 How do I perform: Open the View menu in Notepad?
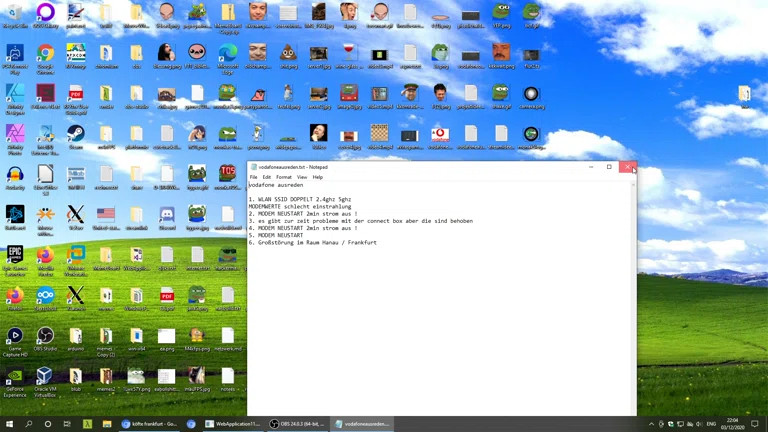pos(301,177)
